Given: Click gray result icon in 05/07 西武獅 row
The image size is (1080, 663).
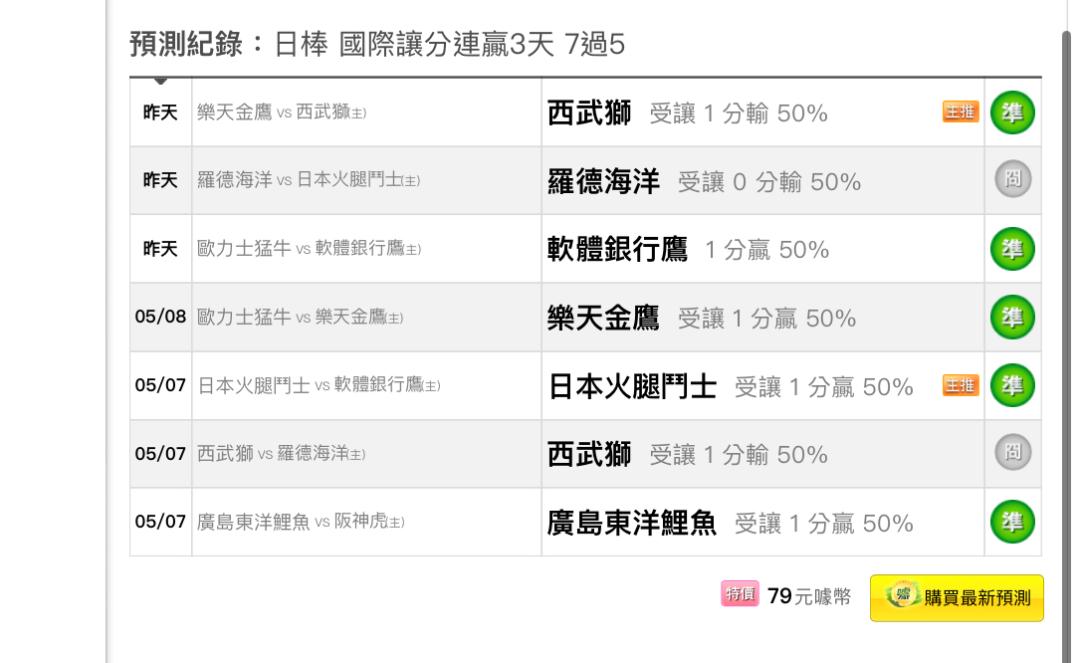Looking at the screenshot, I should pyautogui.click(x=1012, y=452).
